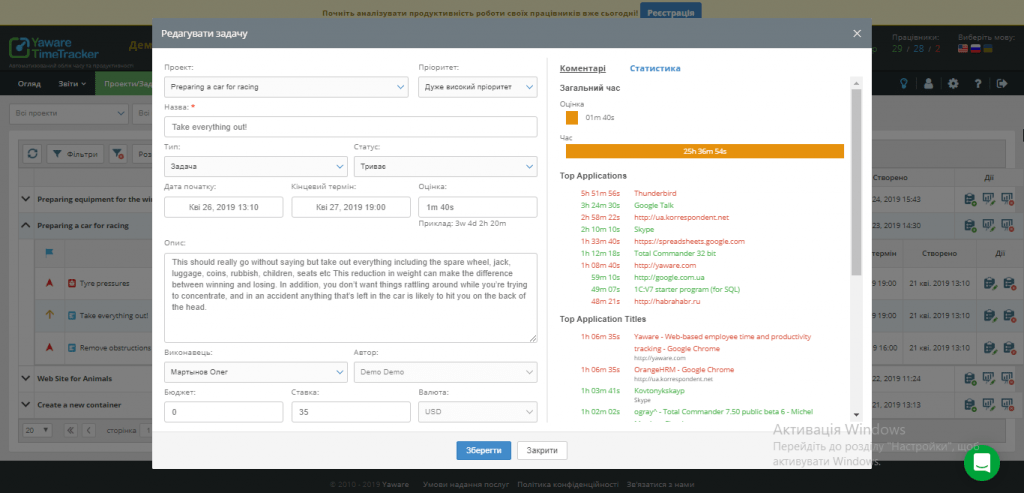Close the edit task dialog with X
Screen dimensions: 1024x493
tap(857, 33)
